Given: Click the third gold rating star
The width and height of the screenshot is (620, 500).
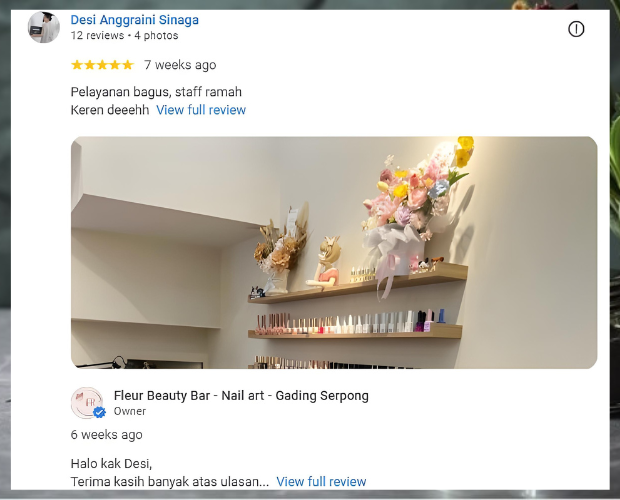Looking at the screenshot, I should click(x=102, y=65).
